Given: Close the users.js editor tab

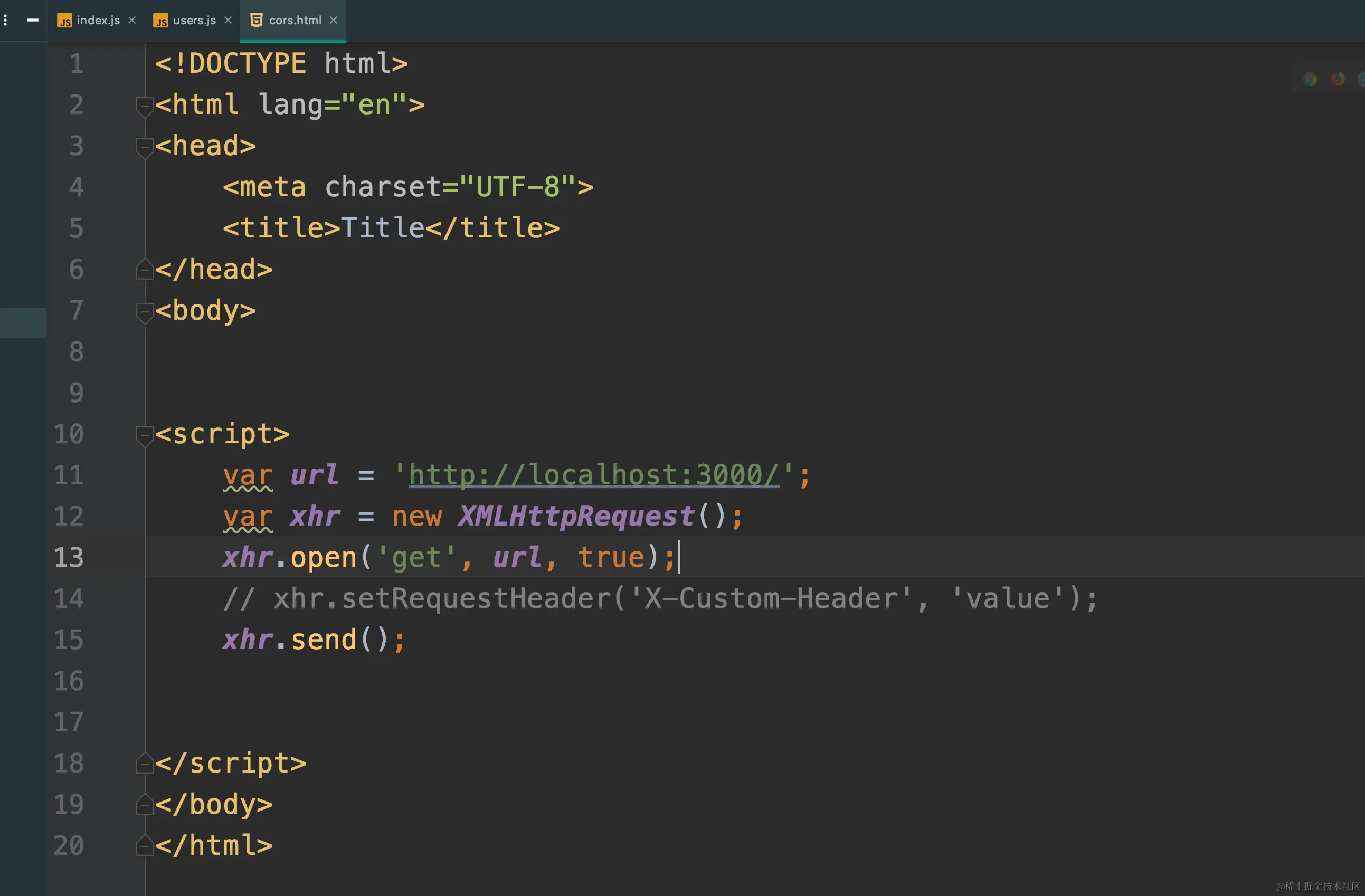Looking at the screenshot, I should click(228, 20).
